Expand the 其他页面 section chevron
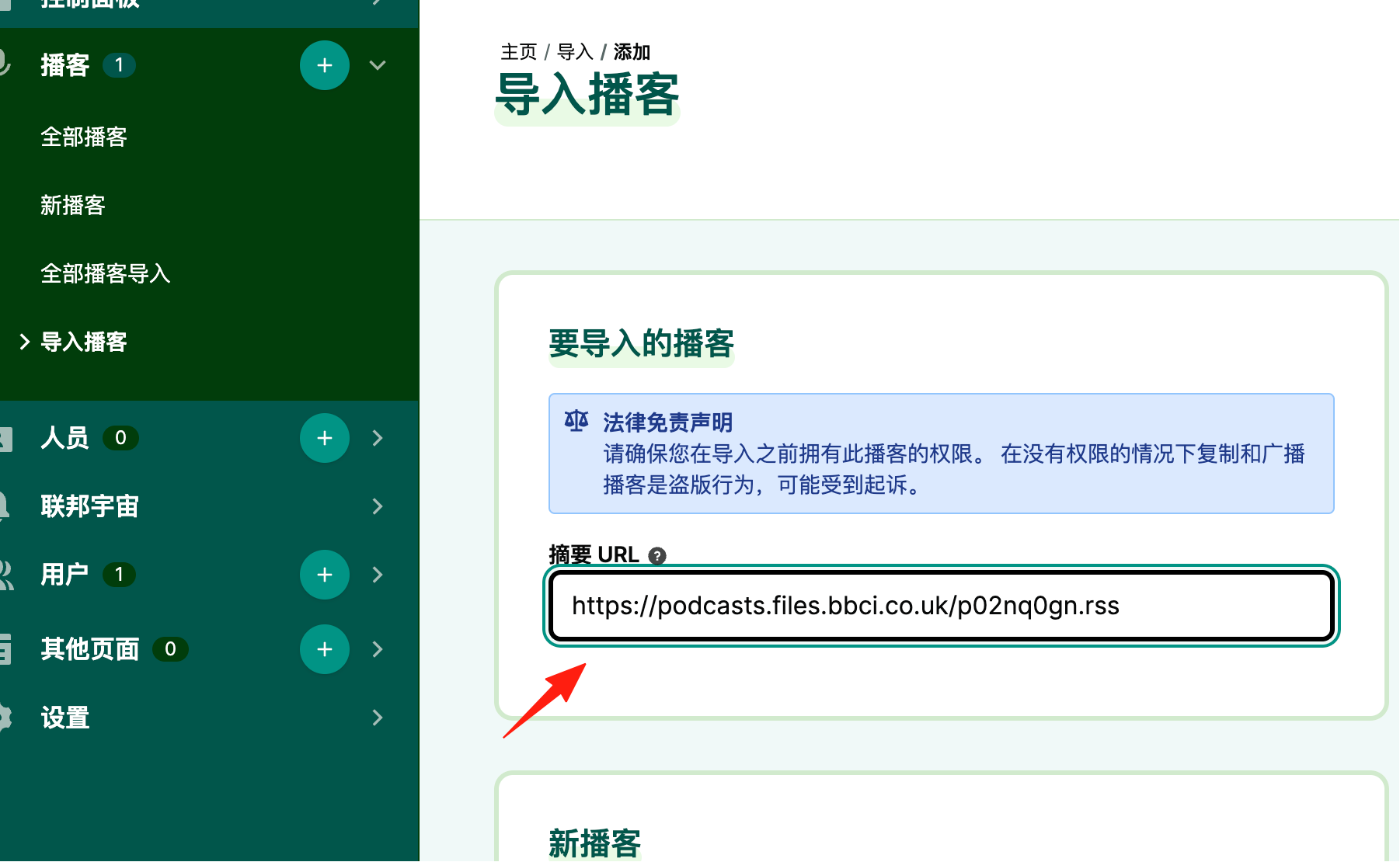Viewport: 1400px width, 862px height. coord(378,649)
